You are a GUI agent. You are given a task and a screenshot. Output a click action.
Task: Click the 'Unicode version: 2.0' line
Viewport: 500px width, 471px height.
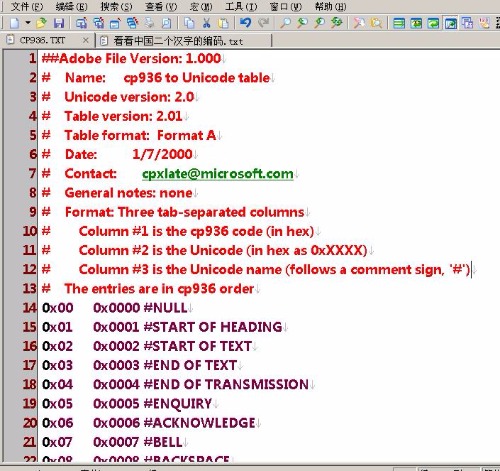click(x=129, y=97)
